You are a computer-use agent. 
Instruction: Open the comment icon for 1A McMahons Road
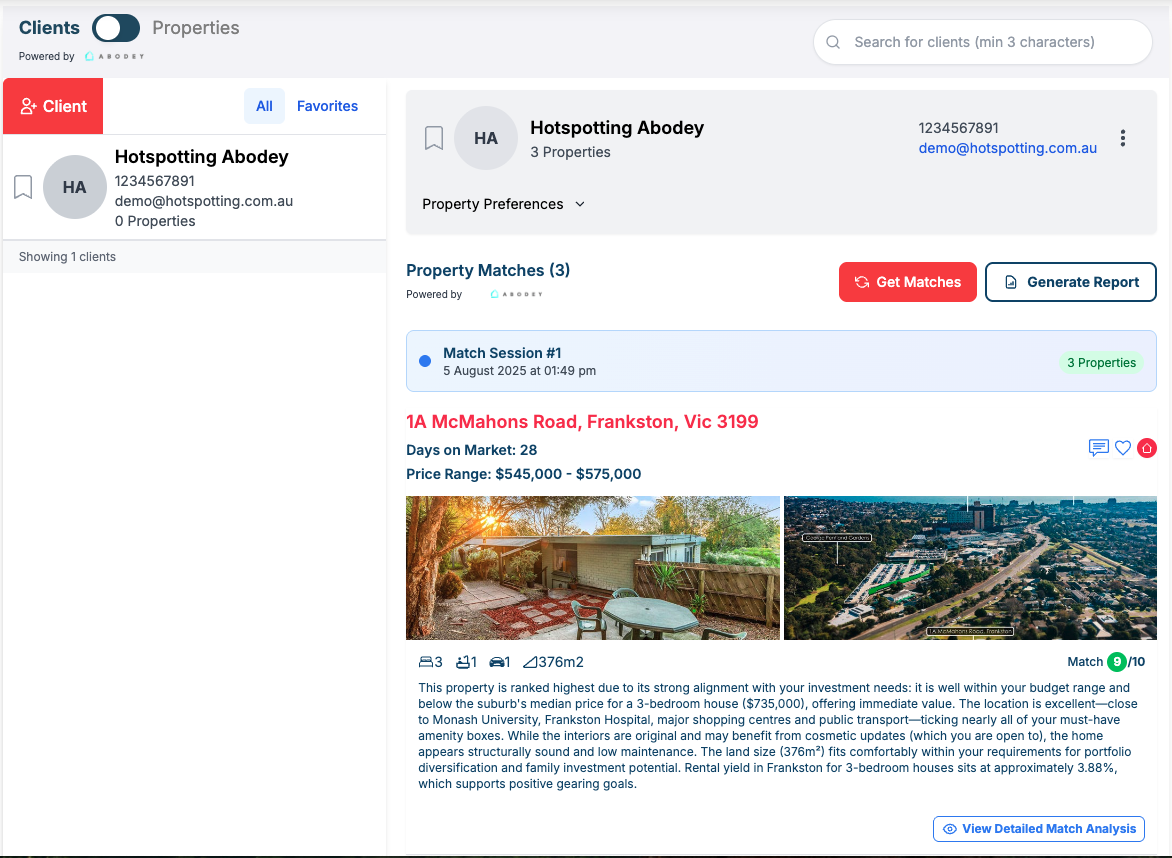[x=1098, y=448]
